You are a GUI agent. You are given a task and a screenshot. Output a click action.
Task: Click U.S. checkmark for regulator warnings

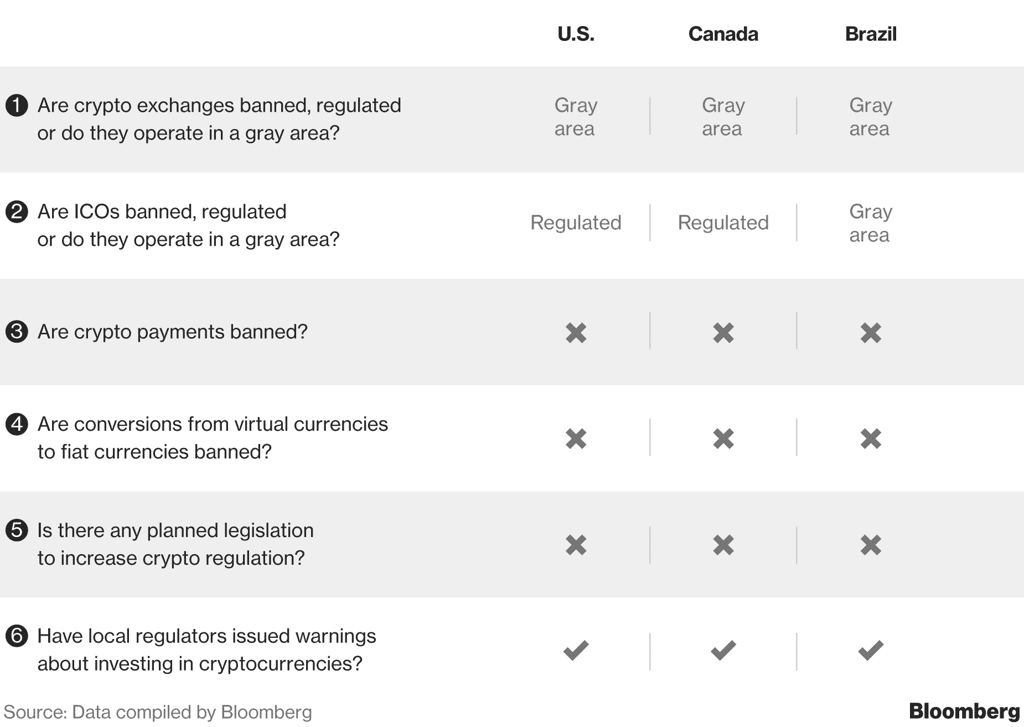point(576,650)
